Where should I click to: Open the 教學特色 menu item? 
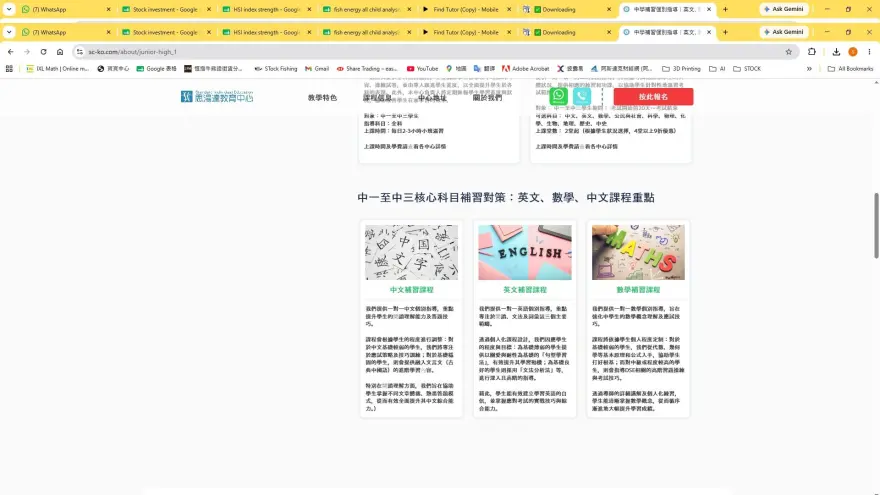pyautogui.click(x=322, y=98)
